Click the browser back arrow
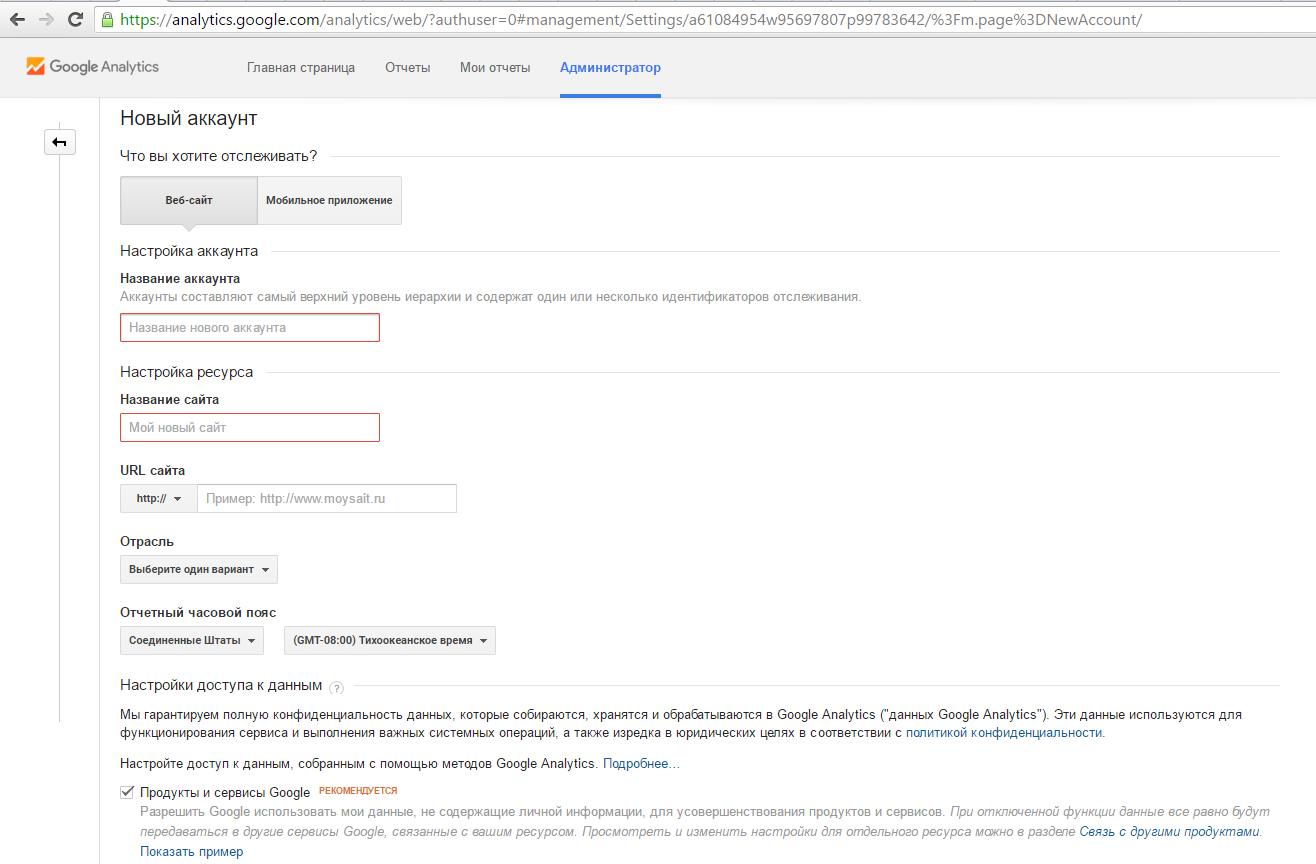 (x=16, y=19)
